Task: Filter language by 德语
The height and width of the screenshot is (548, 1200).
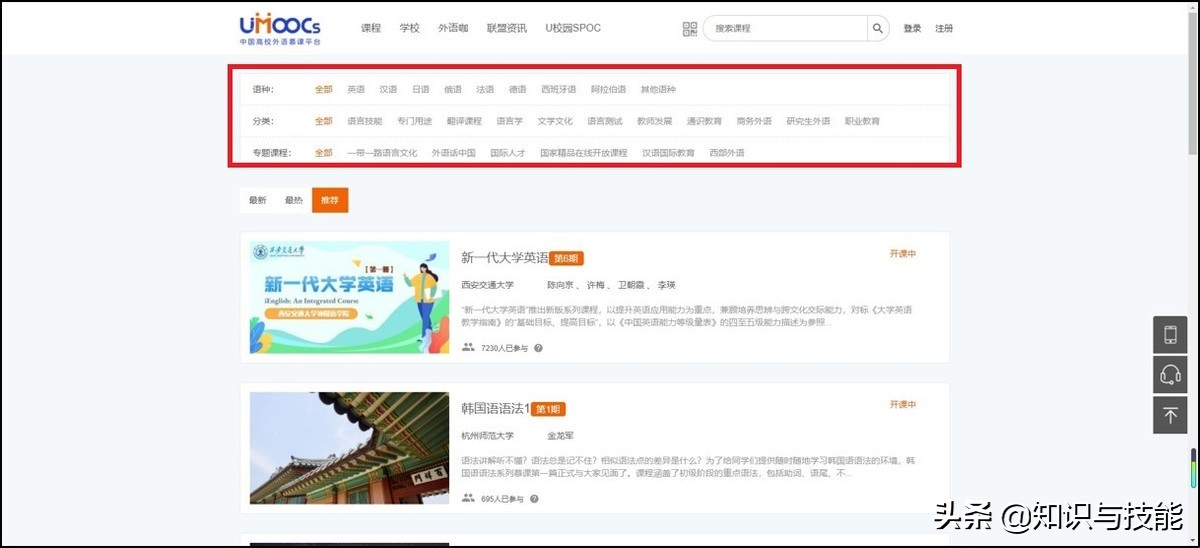Action: [x=517, y=90]
